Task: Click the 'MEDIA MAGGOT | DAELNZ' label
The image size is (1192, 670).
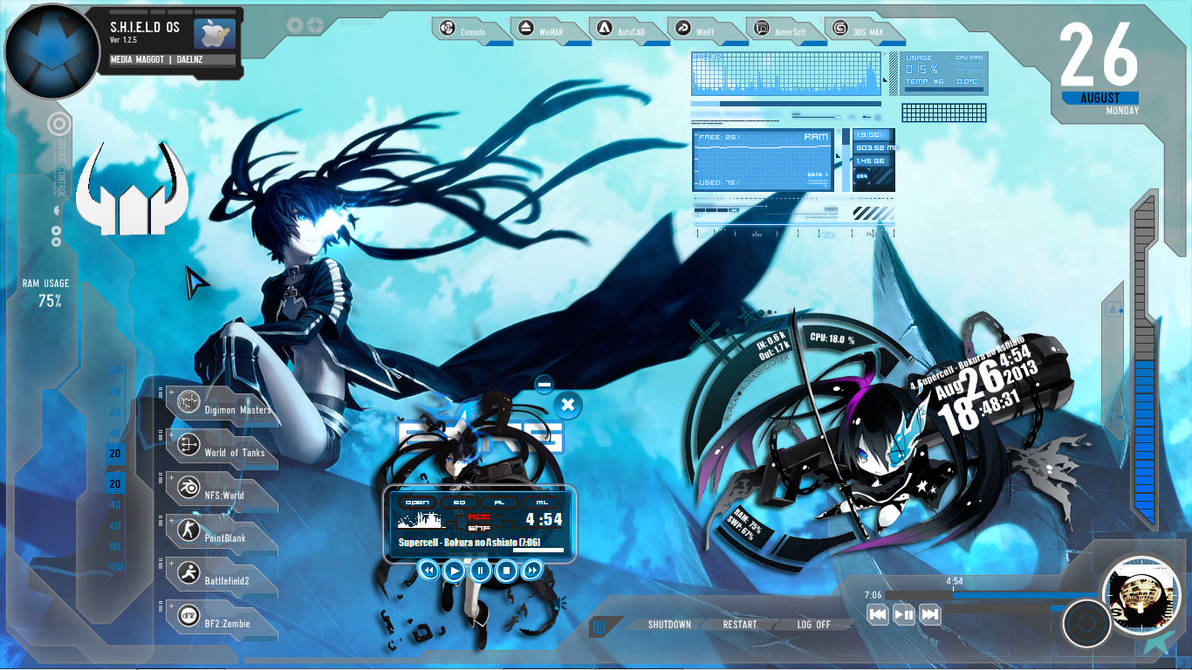Action: (x=157, y=59)
